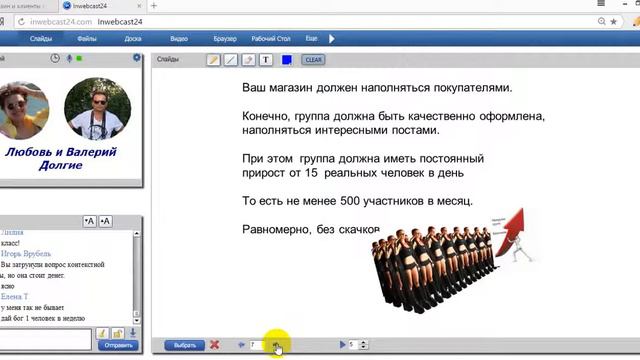The height and width of the screenshot is (360, 640).
Task: Reload the browser page
Action: 21,22
